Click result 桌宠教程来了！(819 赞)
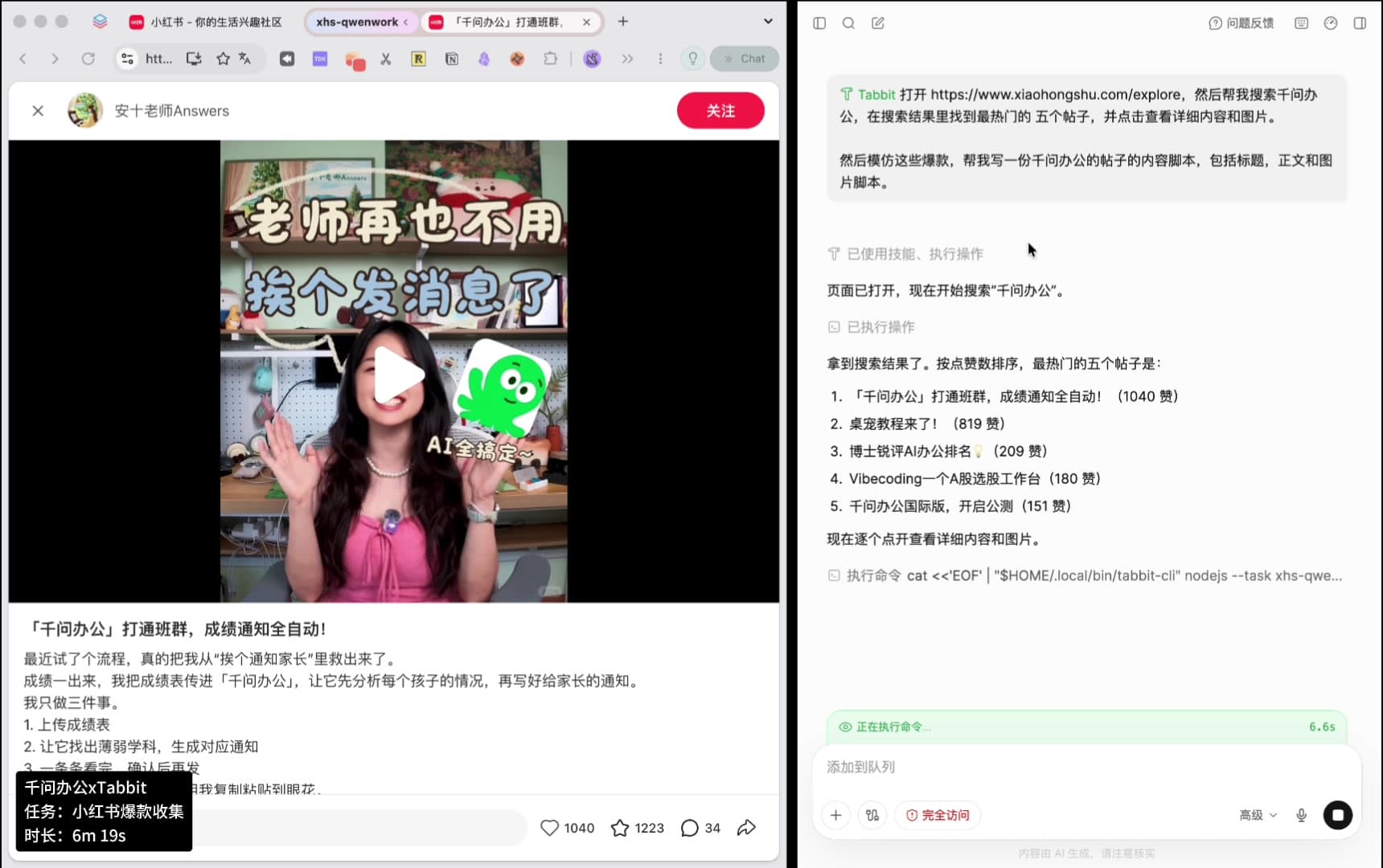1383x868 pixels. [926, 424]
